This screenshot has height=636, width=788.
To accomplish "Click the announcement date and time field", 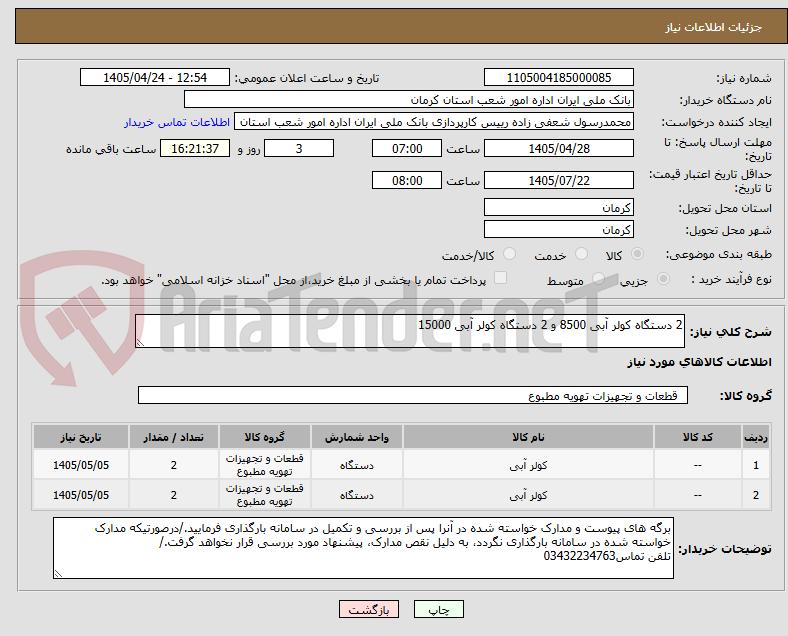I will coord(155,77).
